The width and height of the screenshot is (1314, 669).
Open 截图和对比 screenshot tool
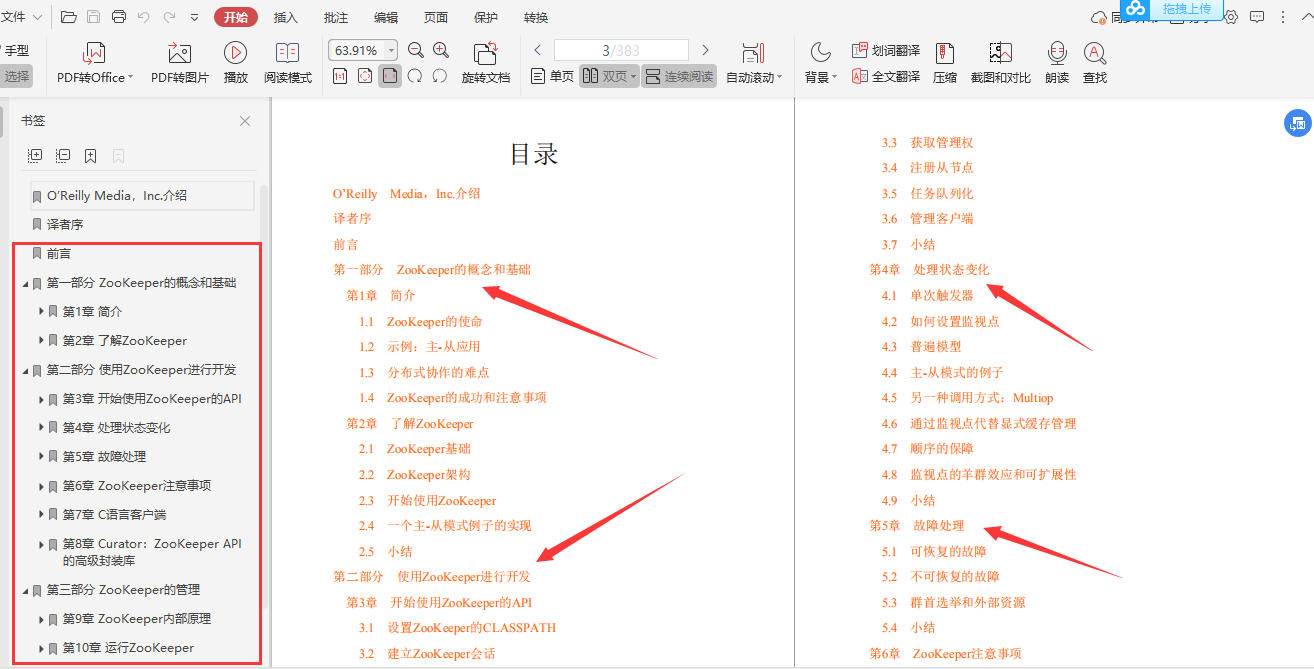click(1001, 64)
